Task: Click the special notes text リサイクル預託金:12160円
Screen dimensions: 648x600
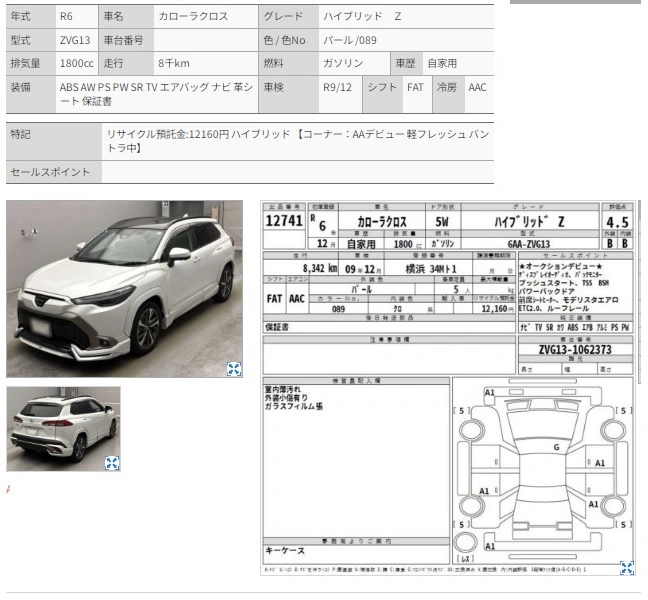Action: click(x=168, y=134)
